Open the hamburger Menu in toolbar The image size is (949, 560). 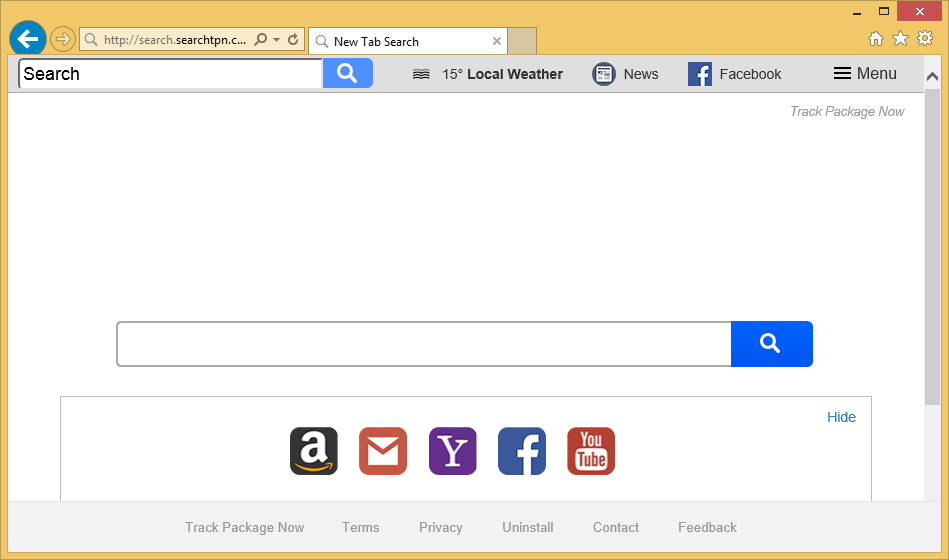[865, 74]
